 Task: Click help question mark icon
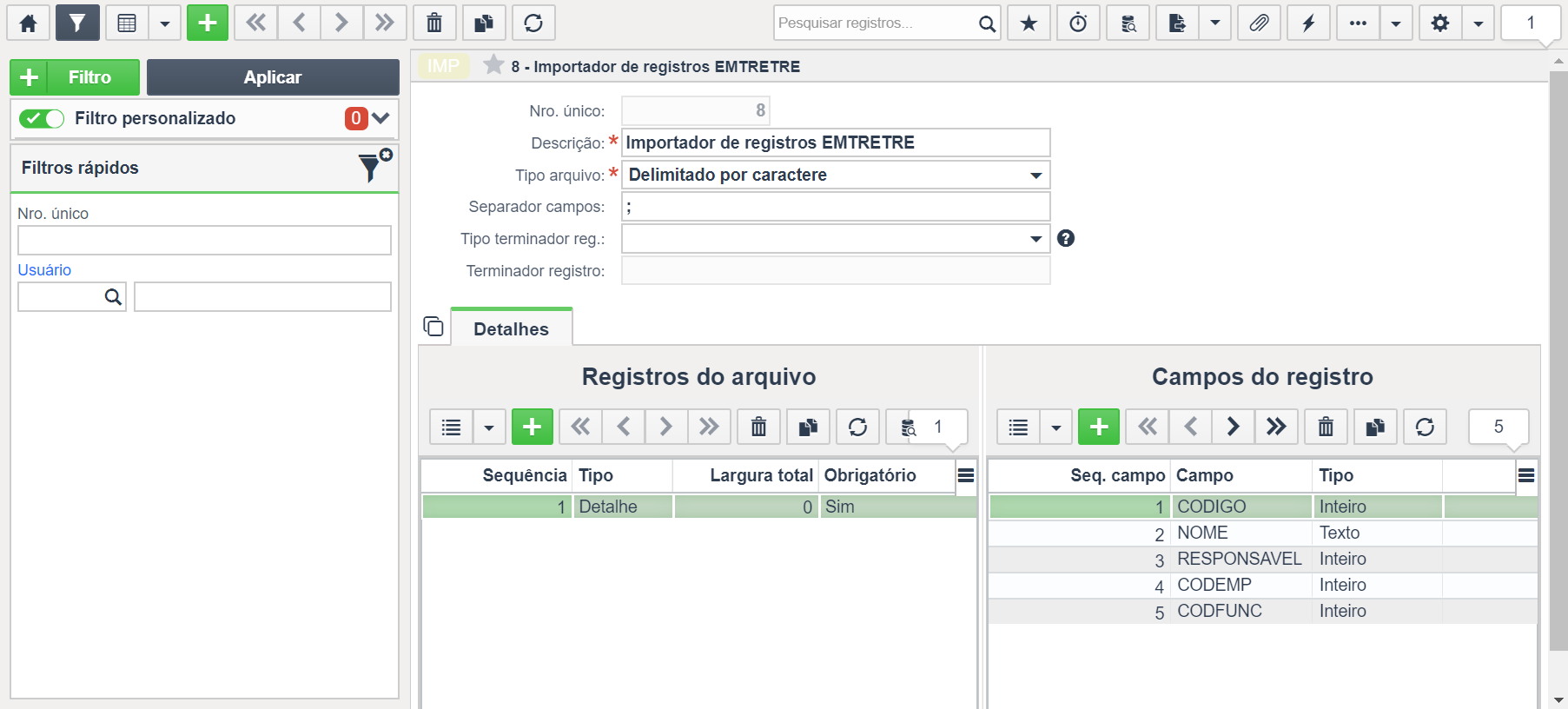click(1066, 238)
